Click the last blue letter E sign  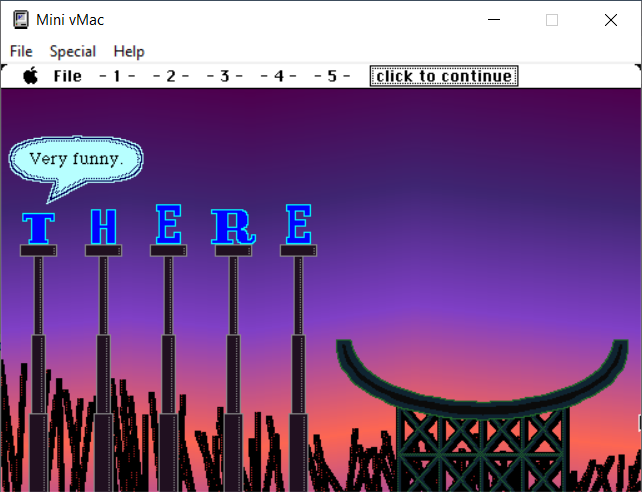(x=298, y=224)
